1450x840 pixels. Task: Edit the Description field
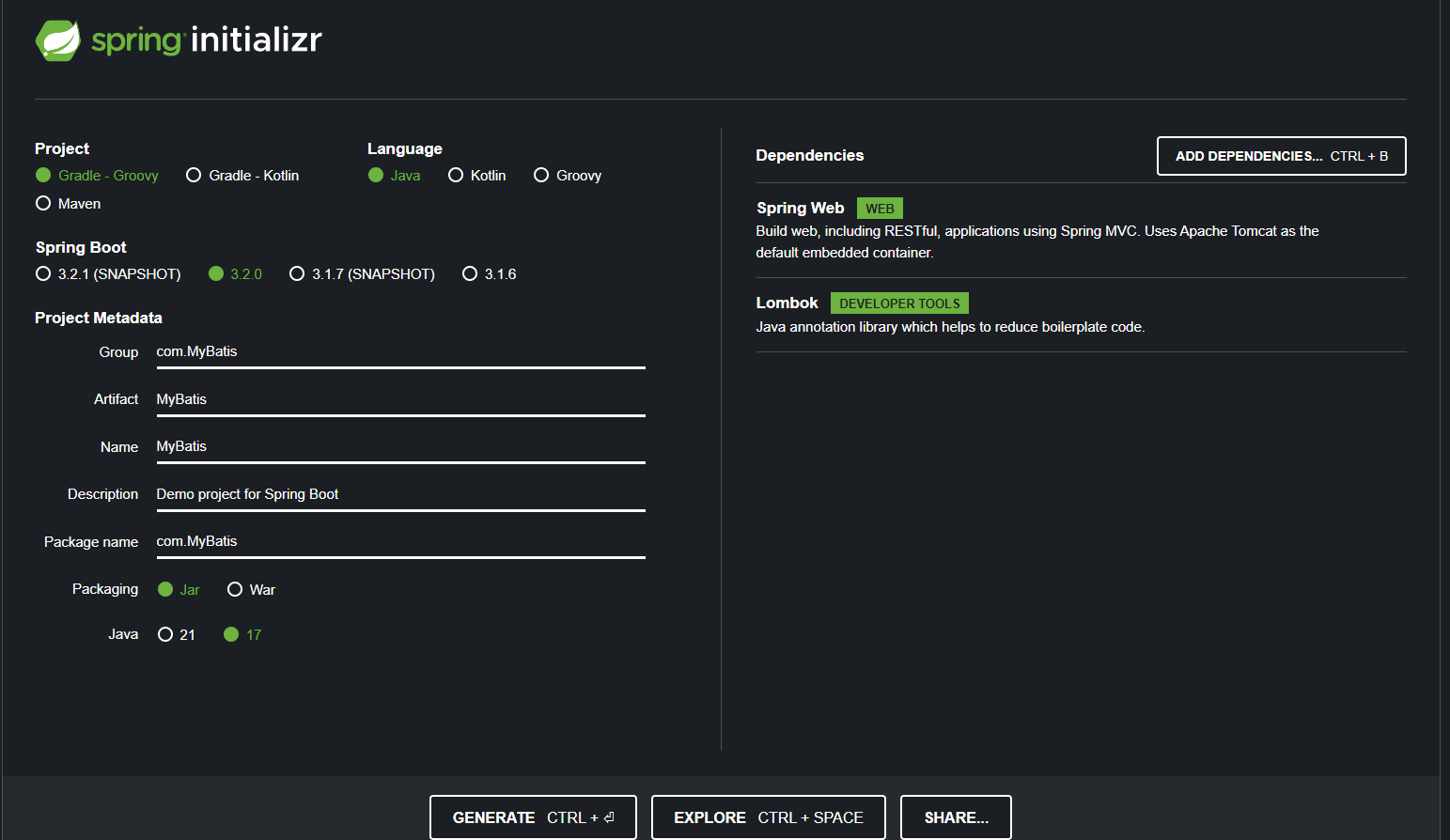tap(400, 495)
